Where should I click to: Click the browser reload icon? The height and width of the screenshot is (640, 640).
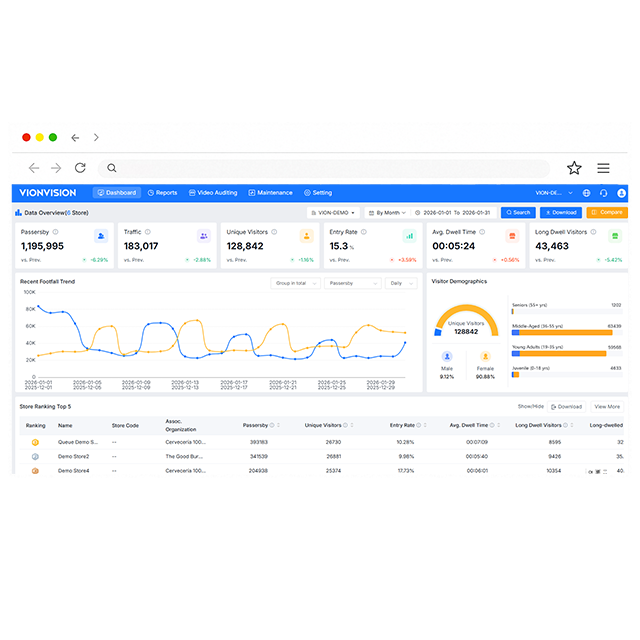point(80,168)
